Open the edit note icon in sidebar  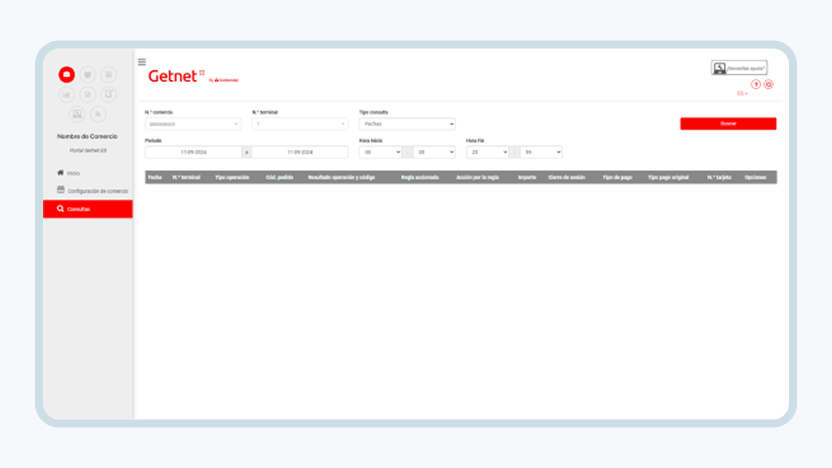pos(108,94)
